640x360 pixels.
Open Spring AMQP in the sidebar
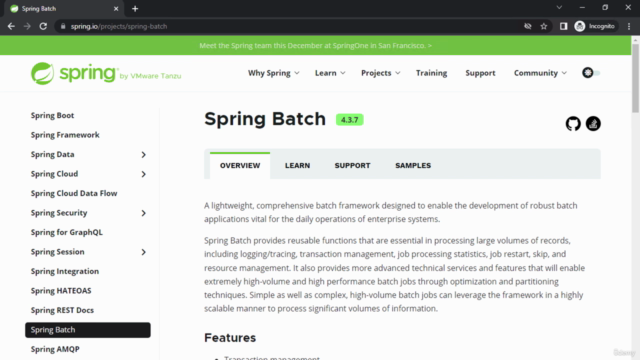pos(55,349)
